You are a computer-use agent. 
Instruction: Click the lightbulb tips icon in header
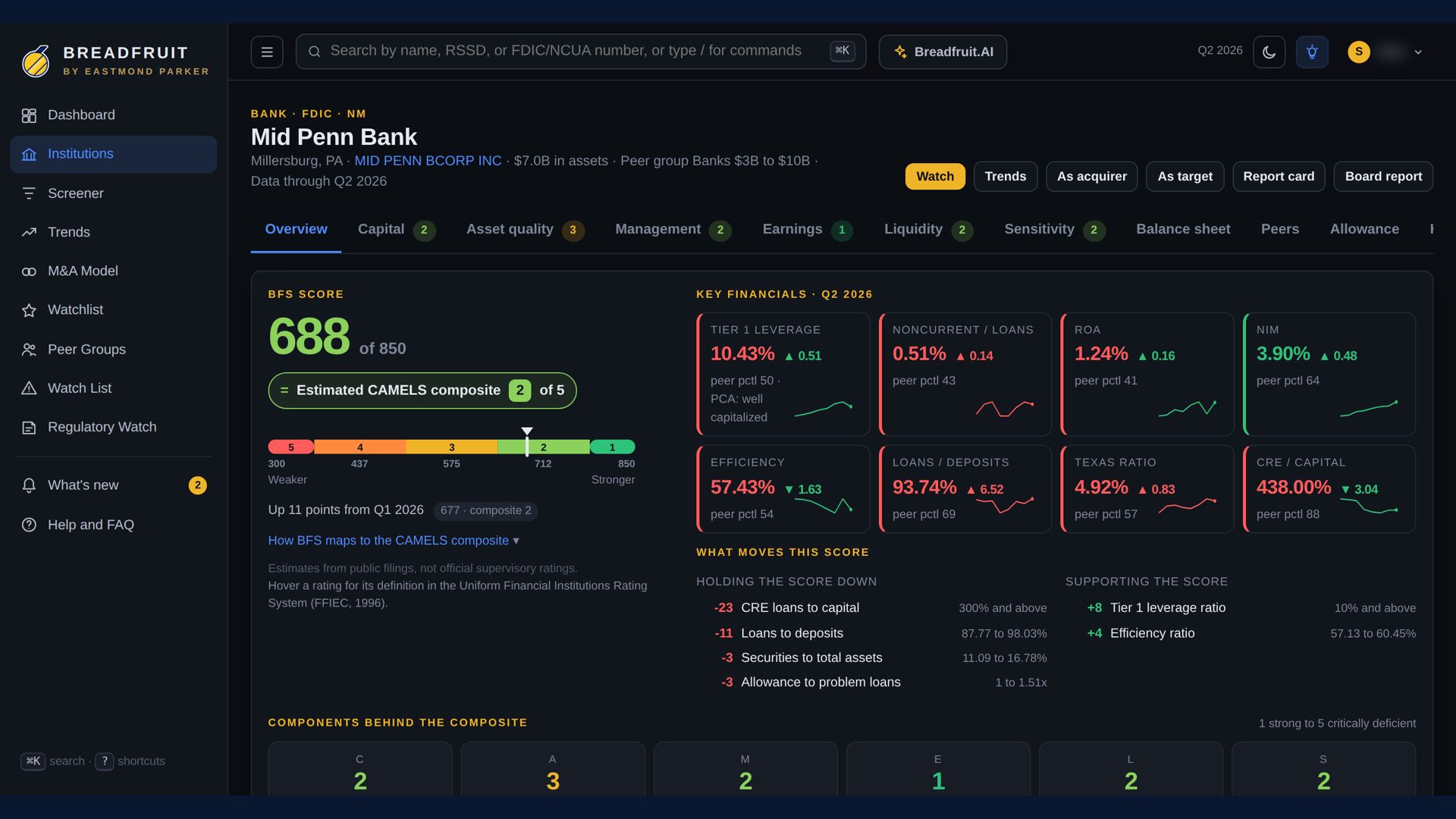coord(1312,52)
